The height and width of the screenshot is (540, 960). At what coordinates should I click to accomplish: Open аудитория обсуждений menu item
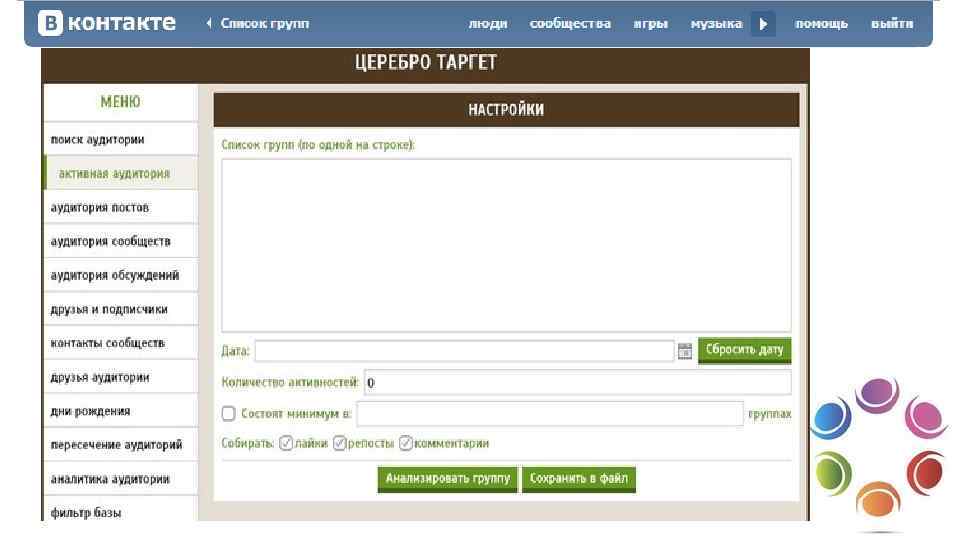click(121, 276)
